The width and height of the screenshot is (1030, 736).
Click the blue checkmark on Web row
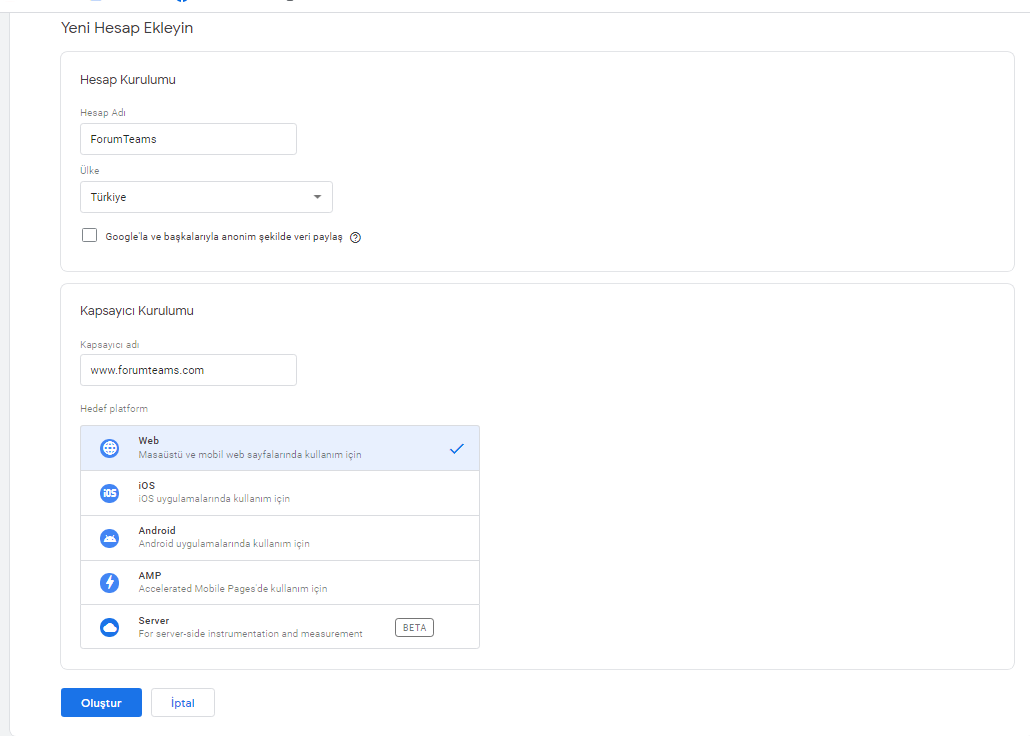[x=457, y=448]
